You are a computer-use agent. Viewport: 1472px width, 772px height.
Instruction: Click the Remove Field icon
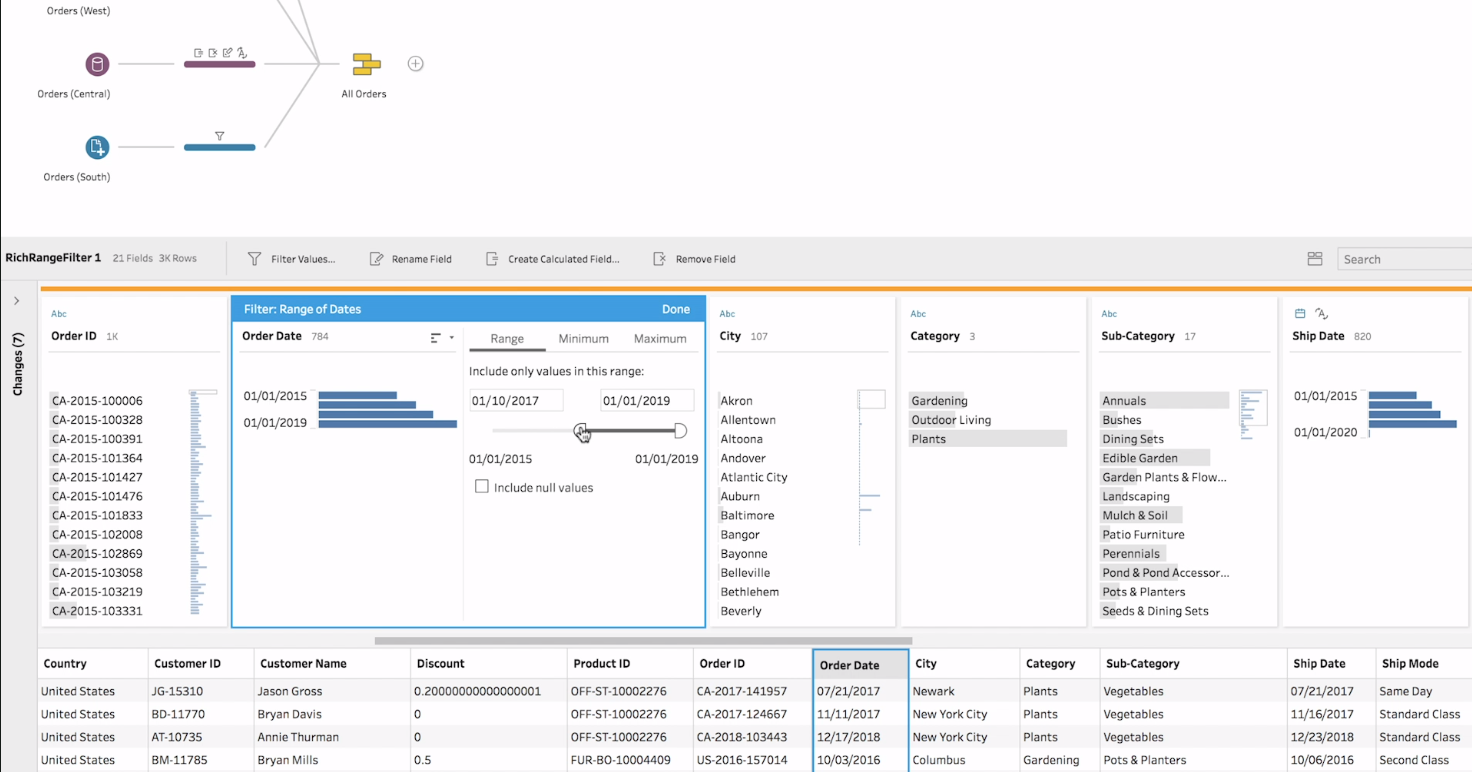(x=659, y=259)
